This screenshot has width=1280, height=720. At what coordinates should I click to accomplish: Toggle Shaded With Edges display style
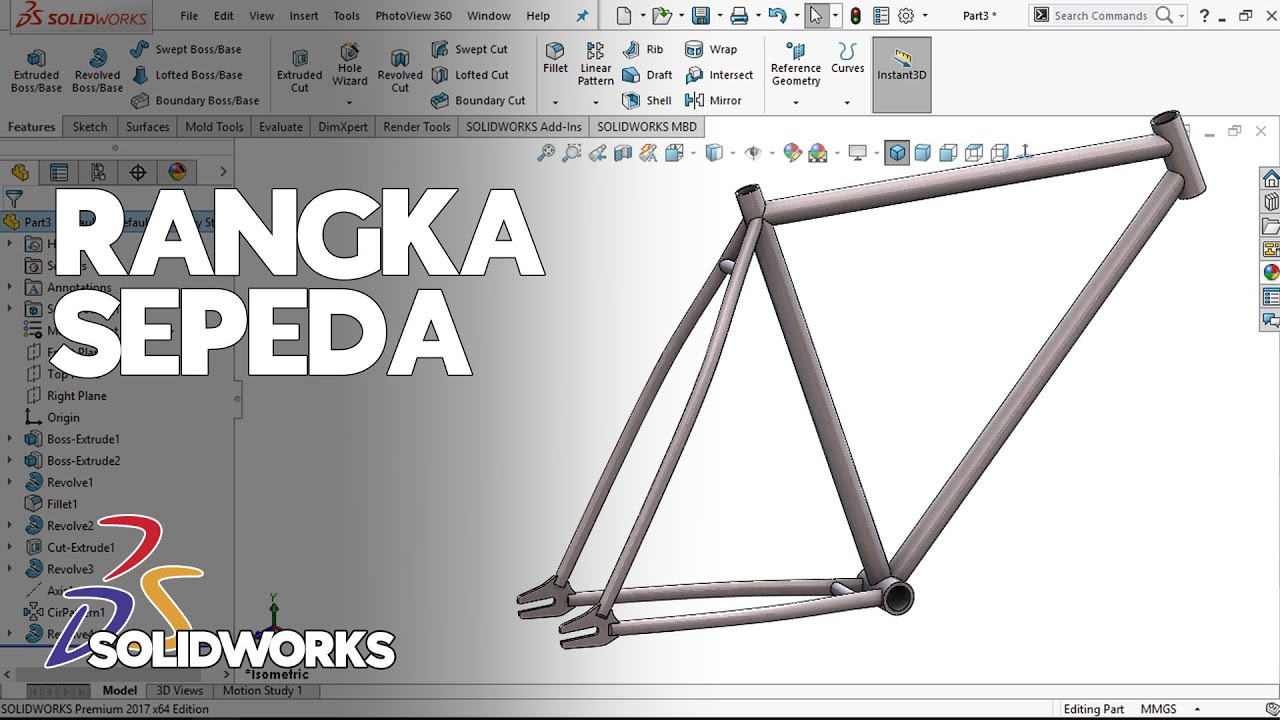[x=897, y=153]
